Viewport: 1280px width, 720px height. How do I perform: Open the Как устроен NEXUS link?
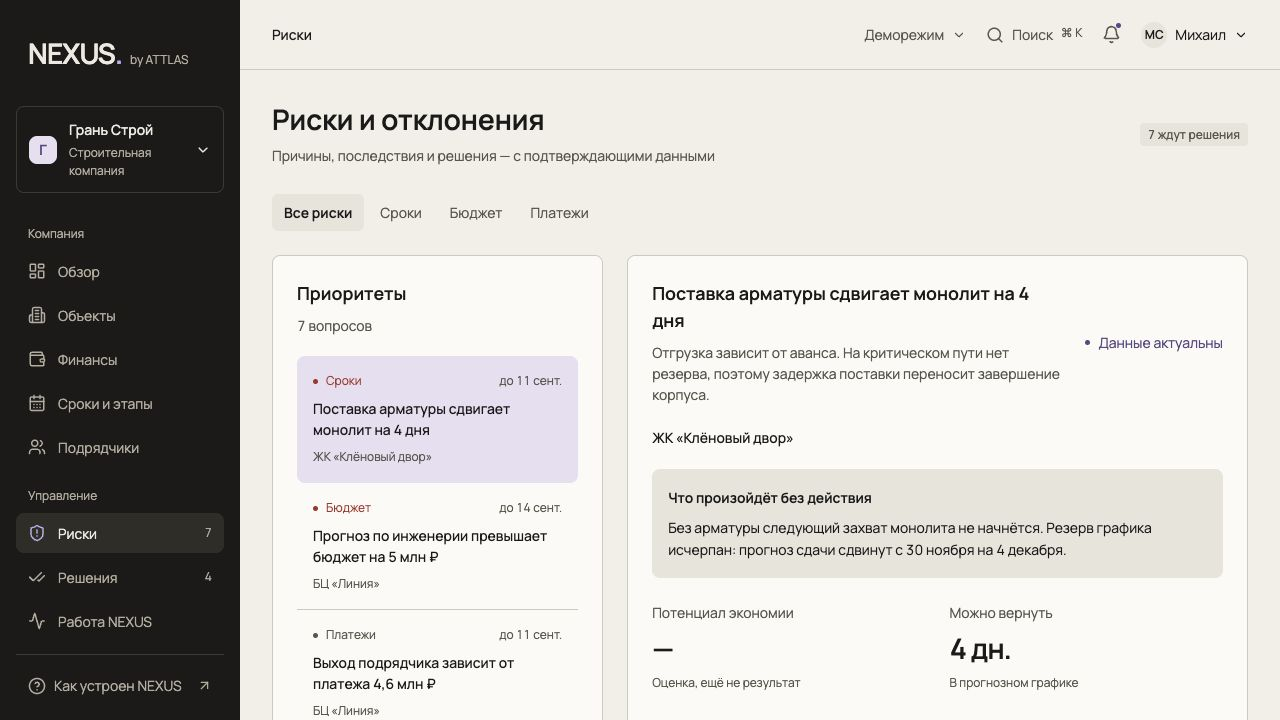point(120,686)
